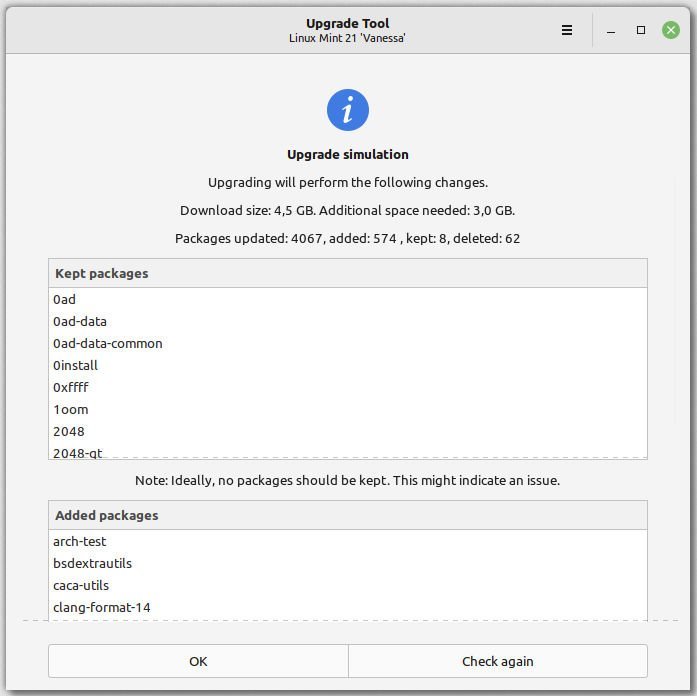Click the blue information icon
This screenshot has width=697, height=696.
click(348, 109)
